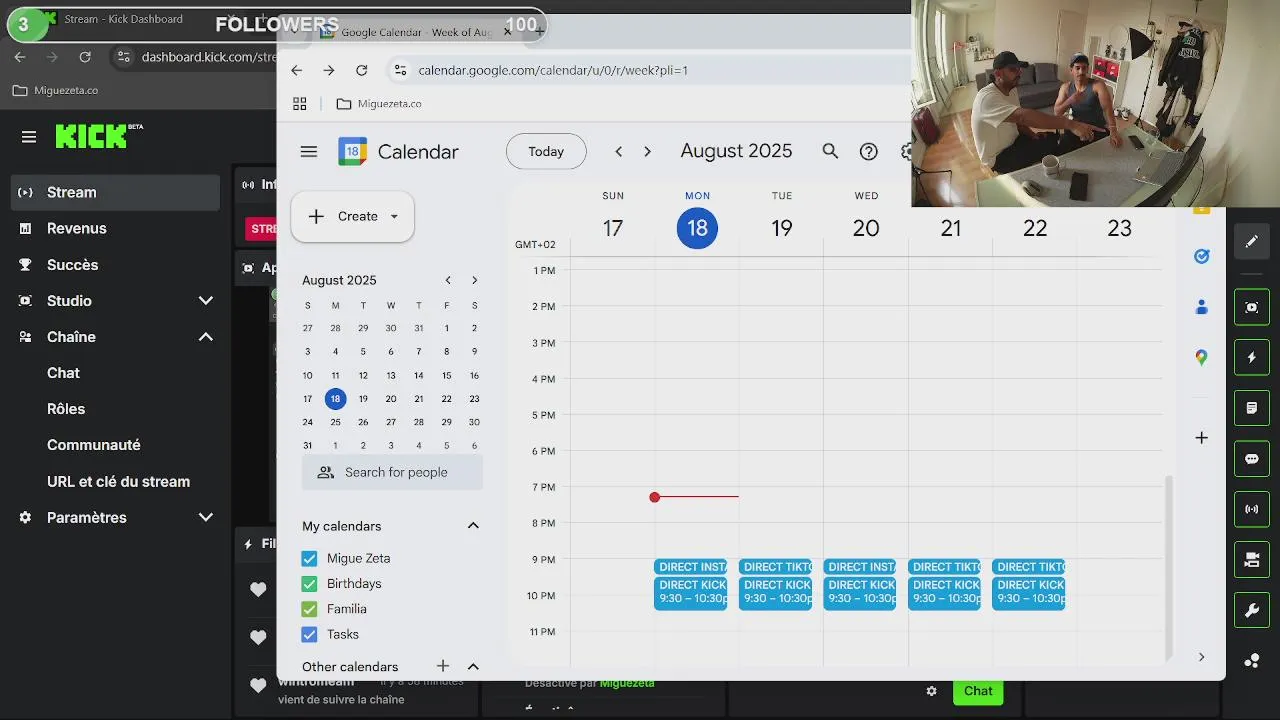Go back in the Calendar browser window

point(296,70)
